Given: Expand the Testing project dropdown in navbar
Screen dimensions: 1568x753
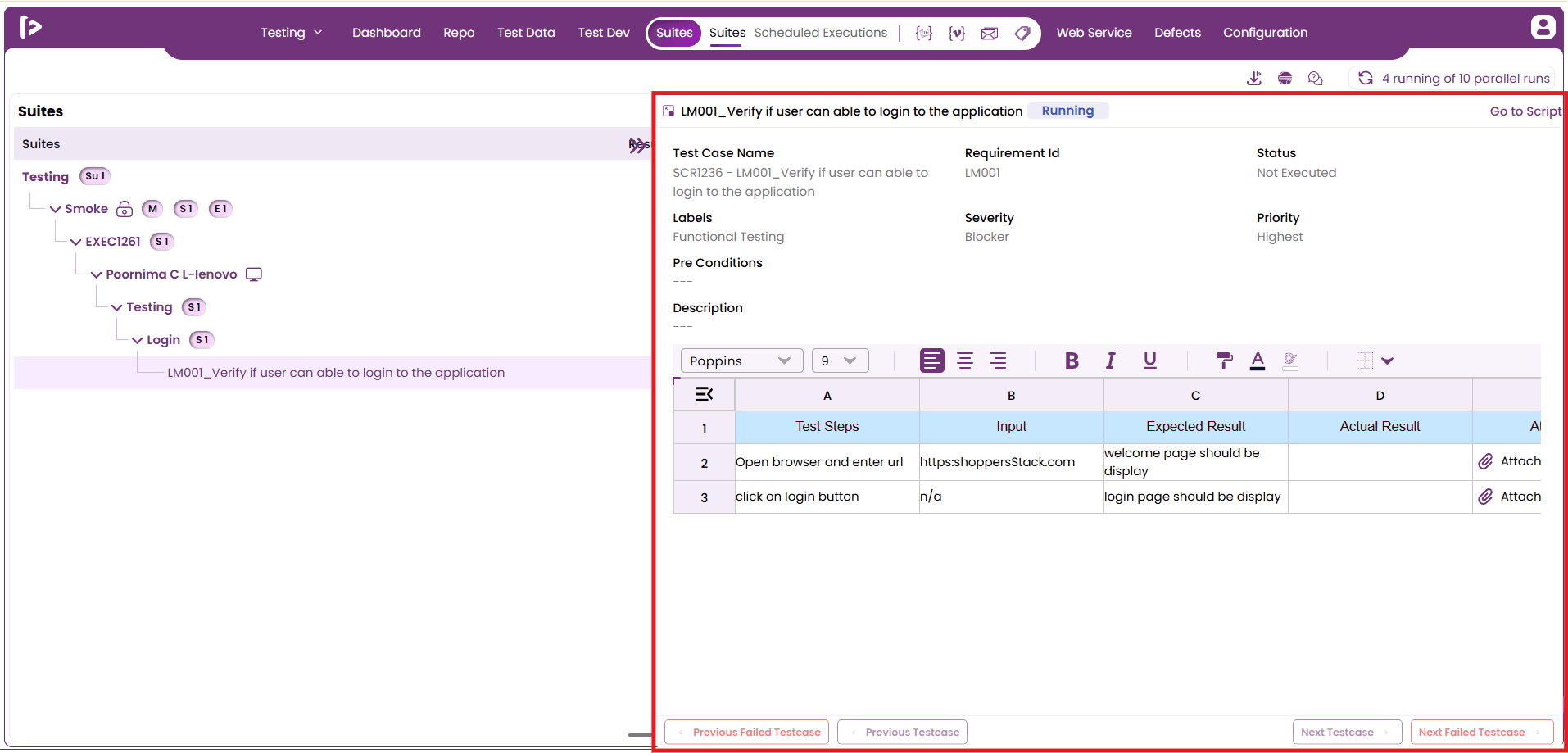Looking at the screenshot, I should [x=292, y=33].
